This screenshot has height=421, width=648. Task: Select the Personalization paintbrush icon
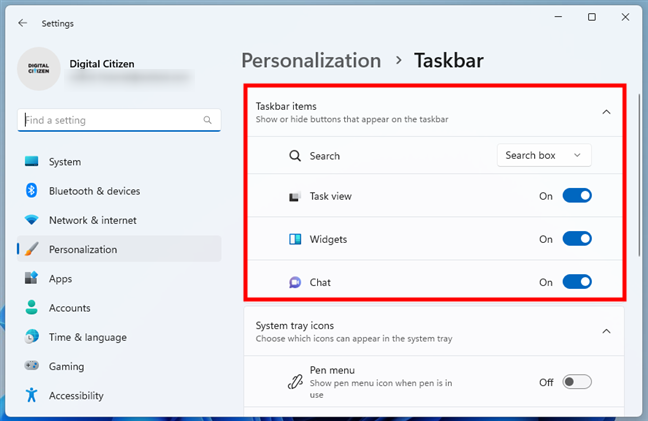31,249
